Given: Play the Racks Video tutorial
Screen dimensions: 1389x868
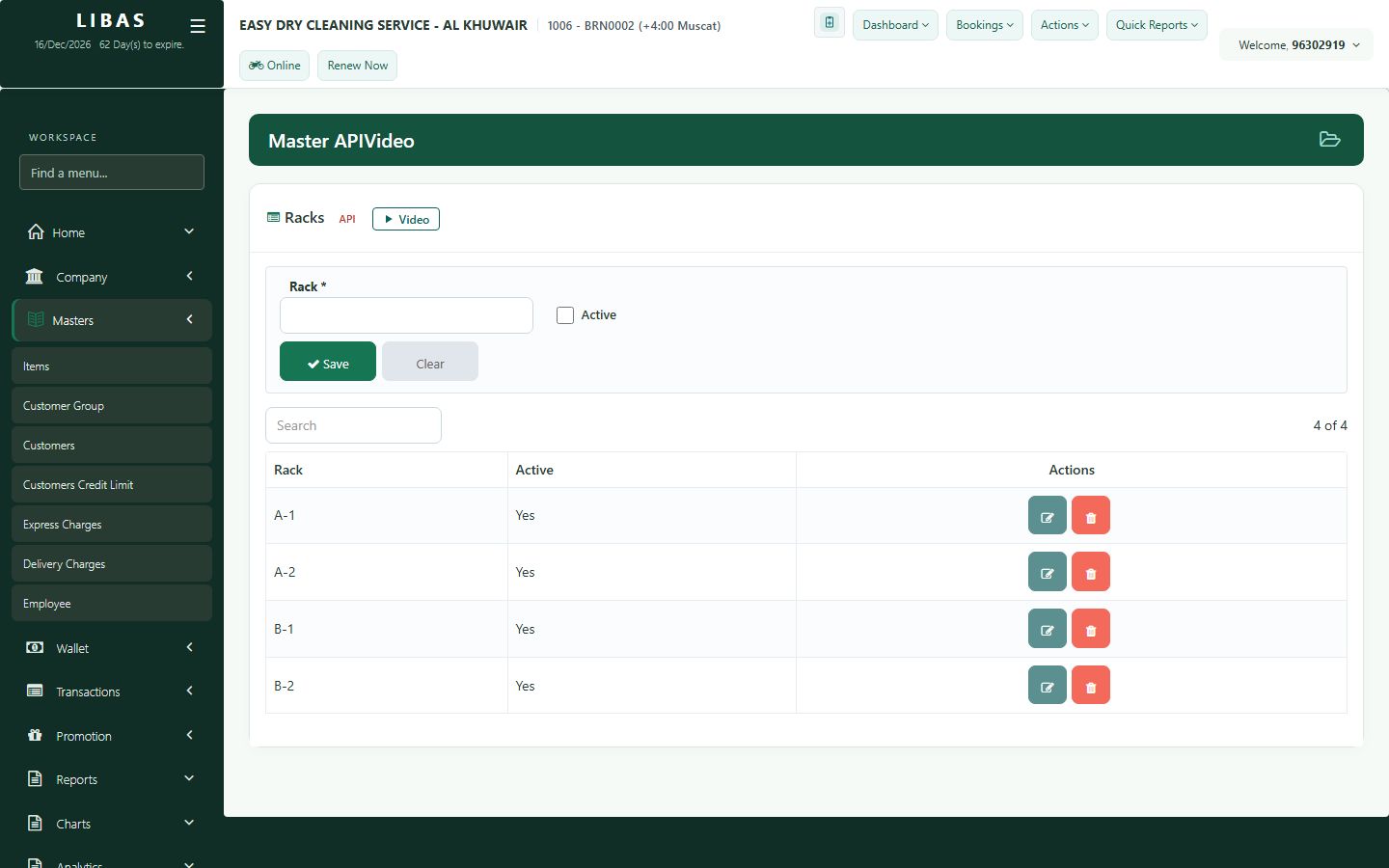Looking at the screenshot, I should [x=406, y=219].
